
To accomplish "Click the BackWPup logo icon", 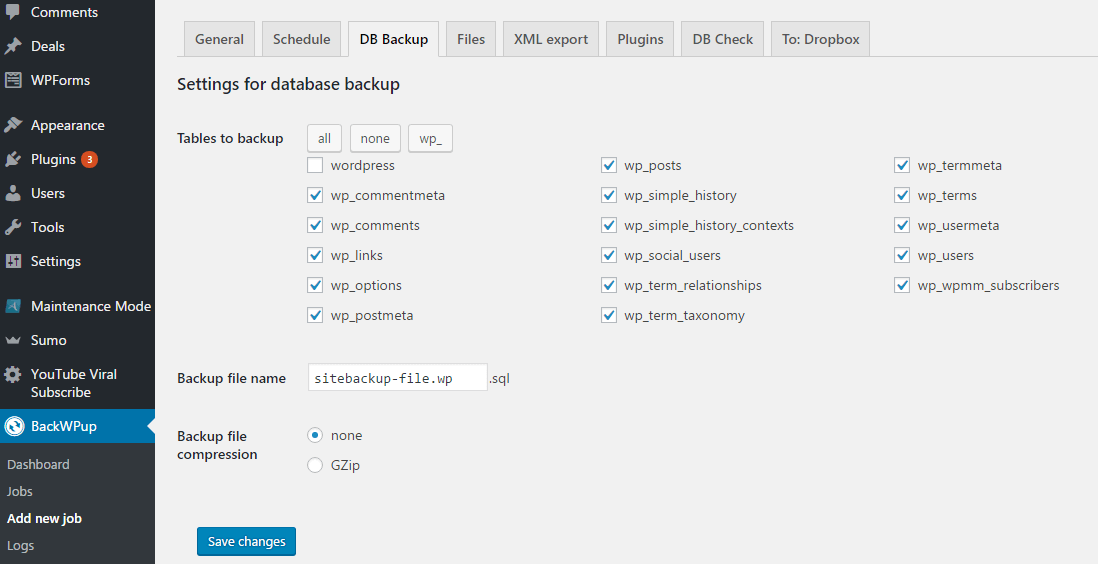I will 13,426.
